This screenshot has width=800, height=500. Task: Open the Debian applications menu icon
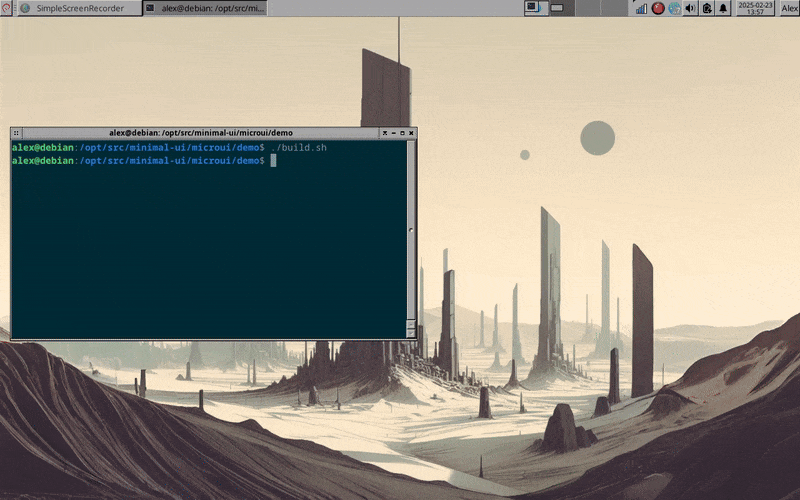click(6, 8)
